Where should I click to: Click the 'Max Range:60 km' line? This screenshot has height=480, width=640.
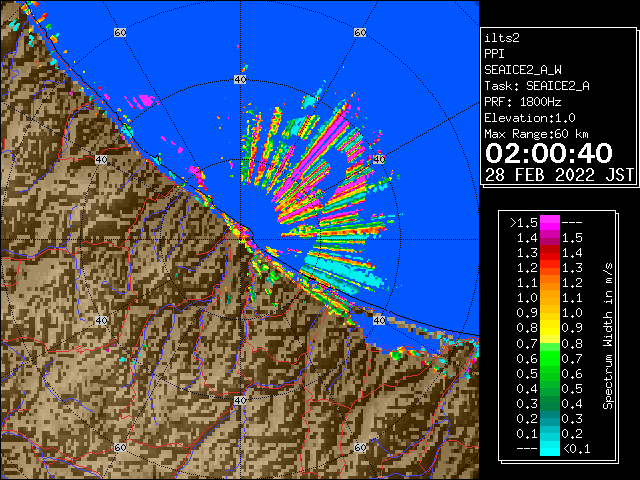[x=536, y=134]
